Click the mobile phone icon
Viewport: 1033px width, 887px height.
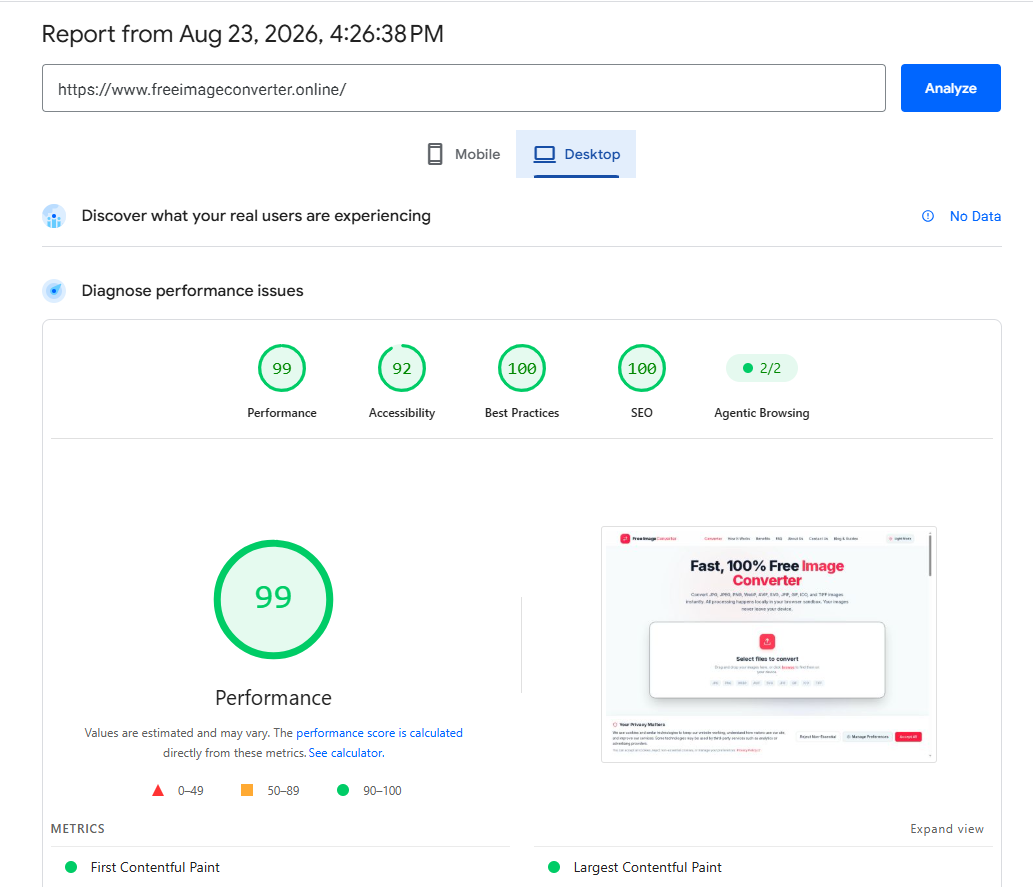tap(435, 154)
